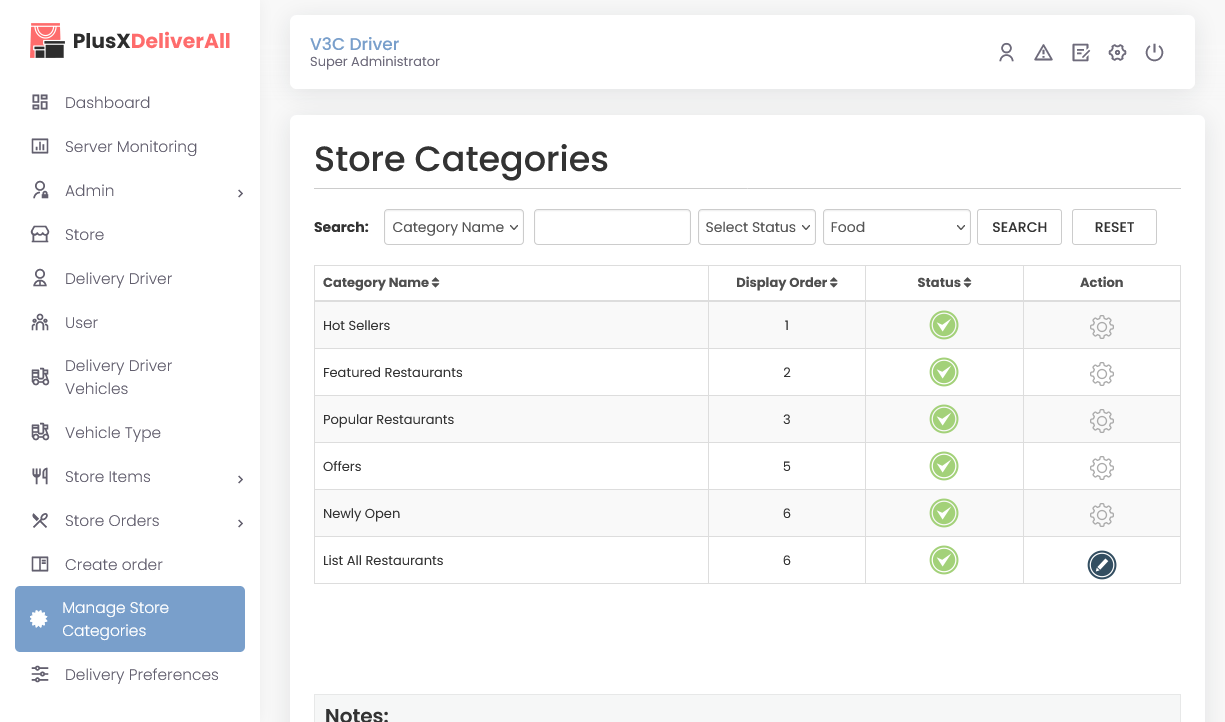Screen dimensions: 1225x722
Task: Click the Delivery Preferences sliders icon
Action: 40,674
